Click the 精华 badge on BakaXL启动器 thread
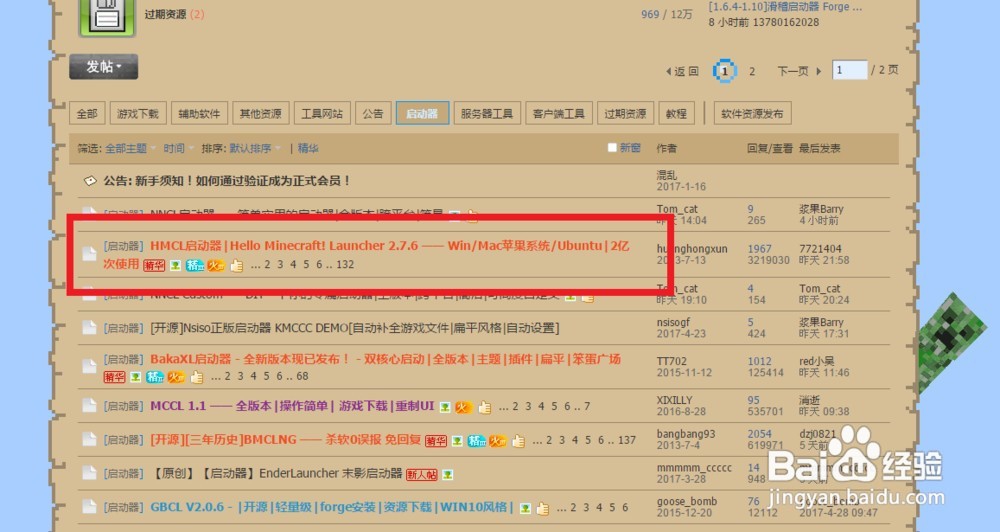Image resolution: width=1000 pixels, height=532 pixels. pos(114,377)
